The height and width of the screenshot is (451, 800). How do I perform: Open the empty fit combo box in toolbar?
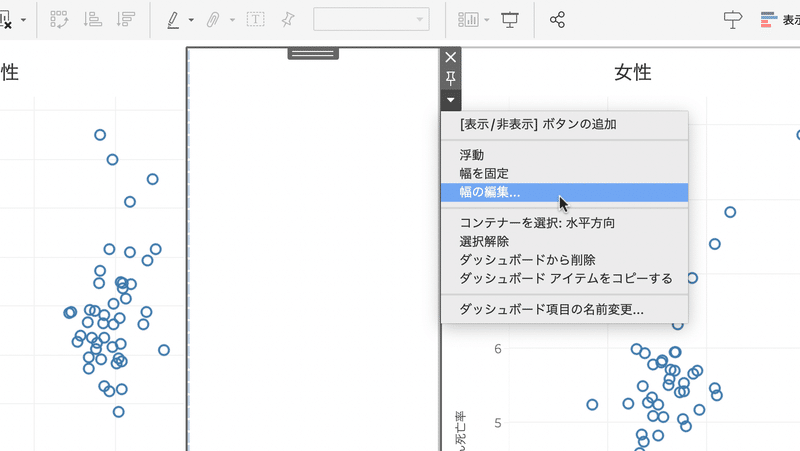click(x=371, y=19)
